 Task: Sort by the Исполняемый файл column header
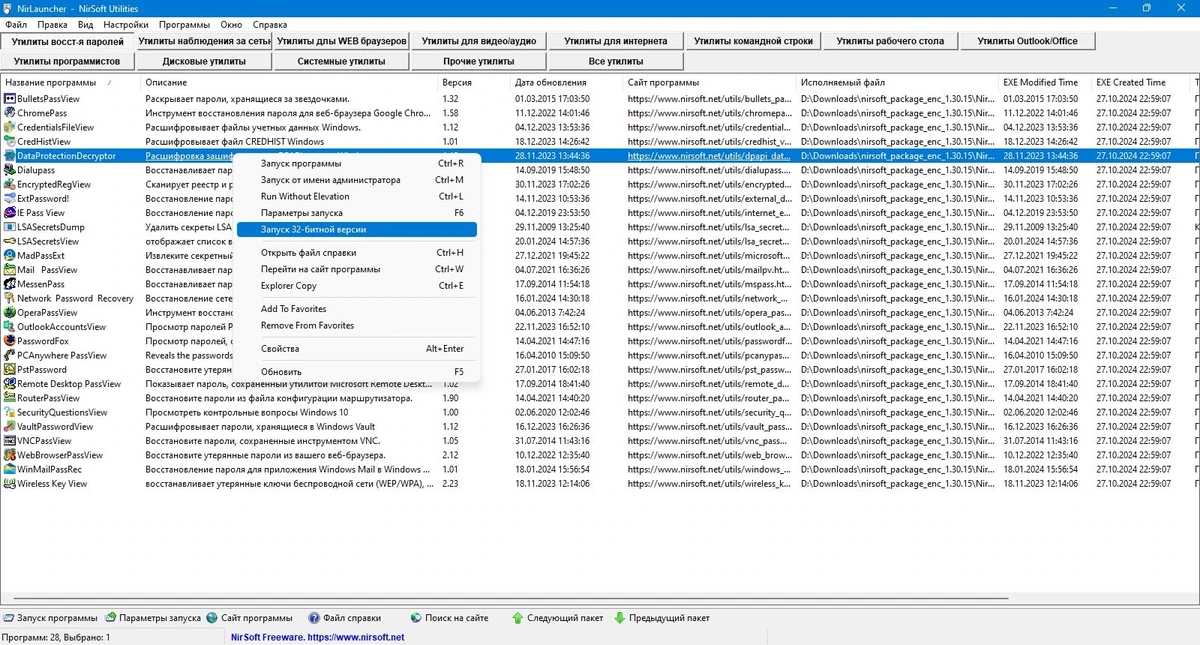pyautogui.click(x=898, y=83)
